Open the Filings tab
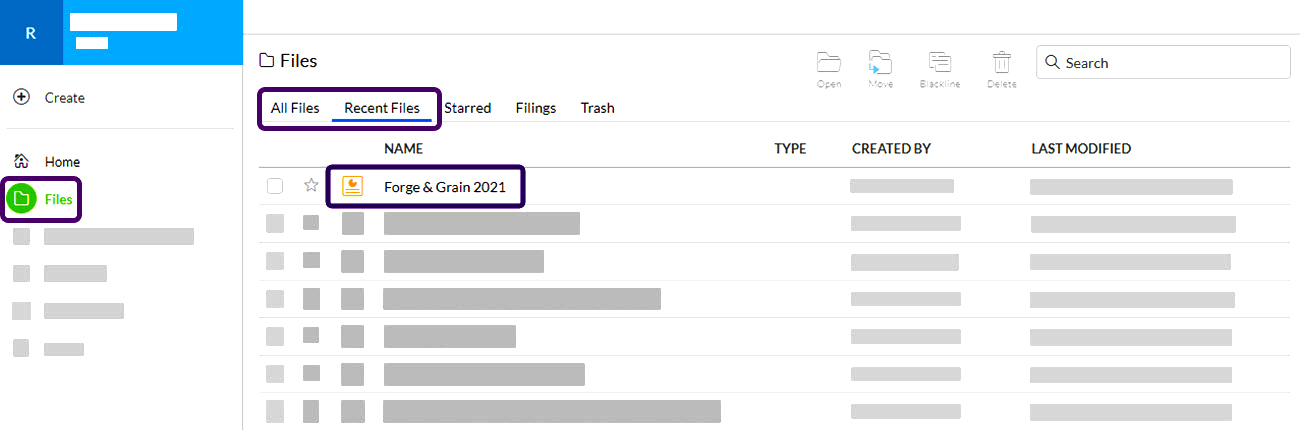Screen dimensions: 1300x430 536,108
